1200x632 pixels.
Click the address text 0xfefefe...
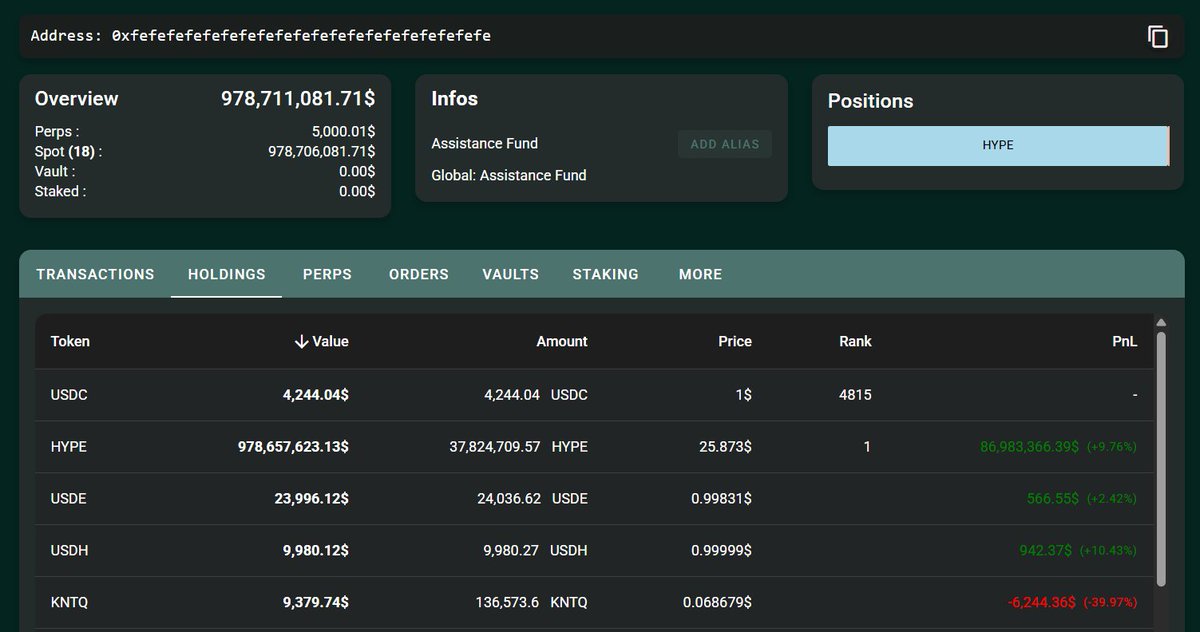[x=301, y=36]
